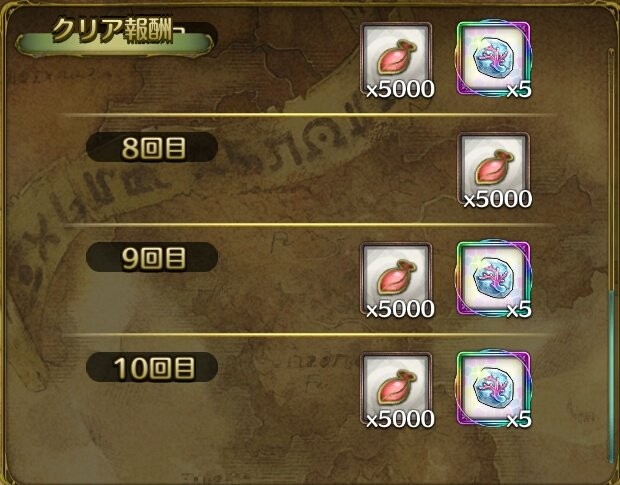The width and height of the screenshot is (620, 485).
Task: Select the 9回目 label
Action: [152, 257]
